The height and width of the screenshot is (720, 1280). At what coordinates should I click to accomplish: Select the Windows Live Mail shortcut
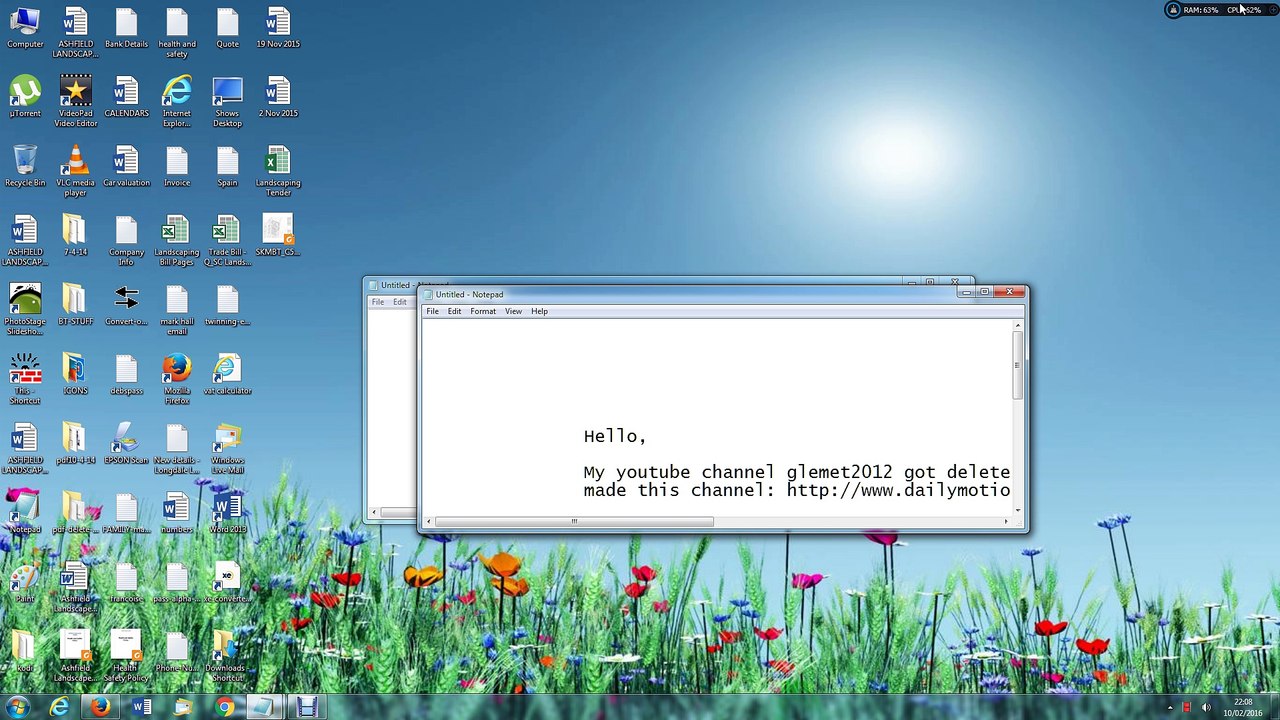coord(227,449)
